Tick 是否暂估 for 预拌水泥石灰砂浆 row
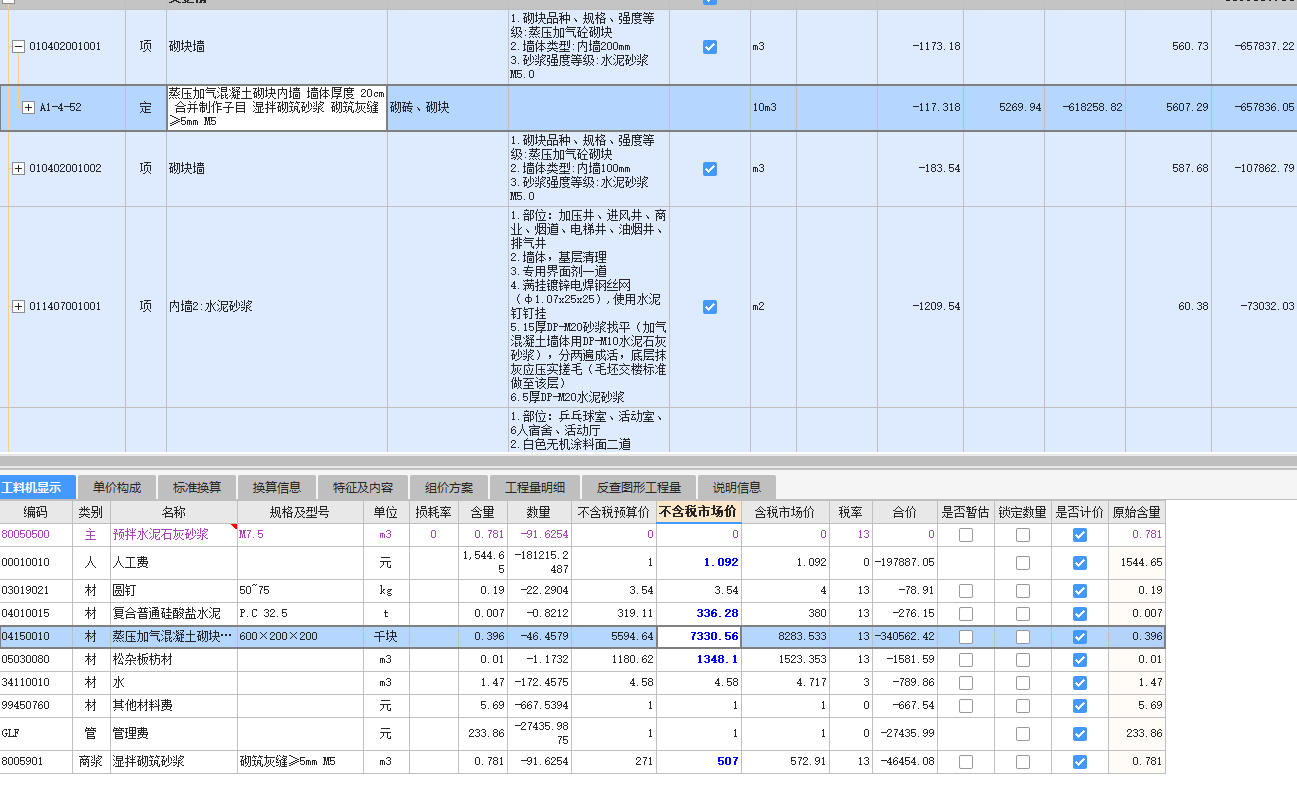The height and width of the screenshot is (795, 1297). point(966,535)
